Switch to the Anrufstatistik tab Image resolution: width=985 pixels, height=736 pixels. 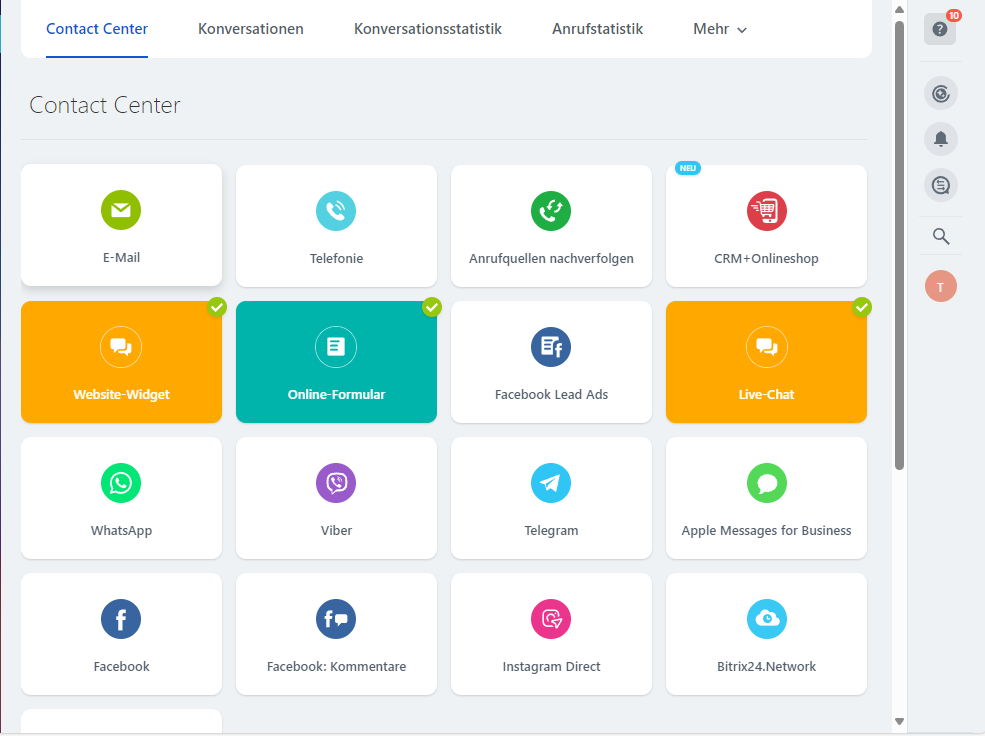[x=597, y=29]
